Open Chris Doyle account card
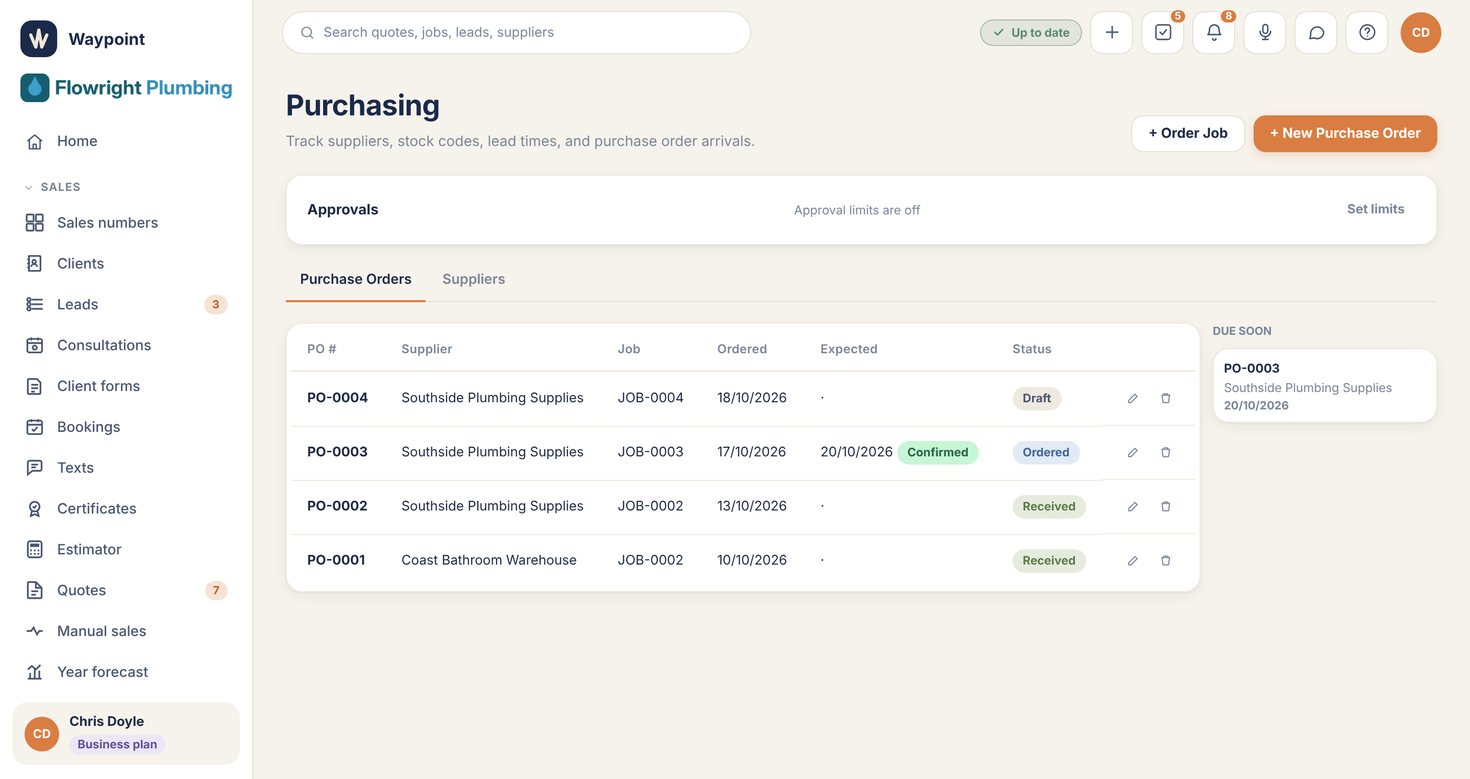 [126, 733]
